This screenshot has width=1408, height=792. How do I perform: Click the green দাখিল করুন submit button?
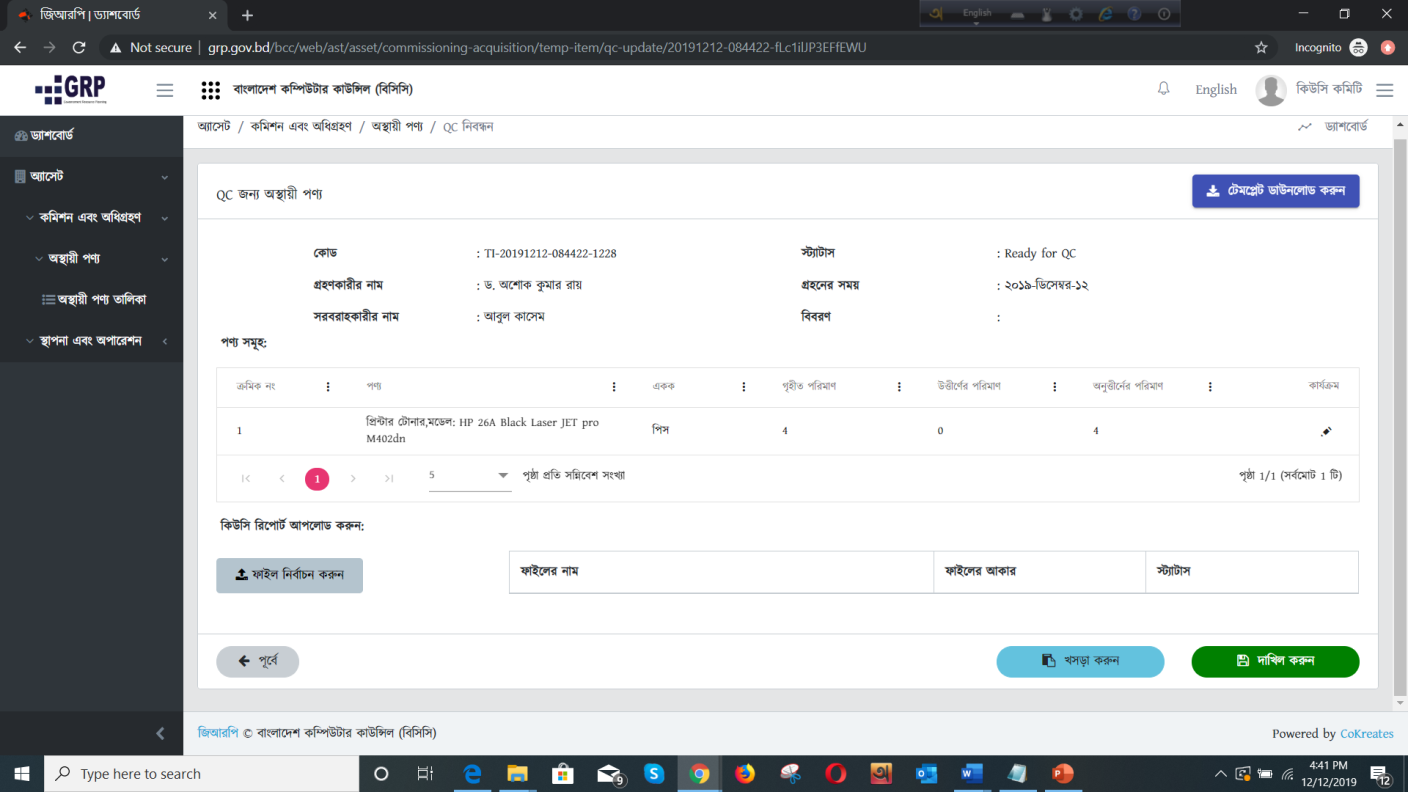pyautogui.click(x=1275, y=661)
